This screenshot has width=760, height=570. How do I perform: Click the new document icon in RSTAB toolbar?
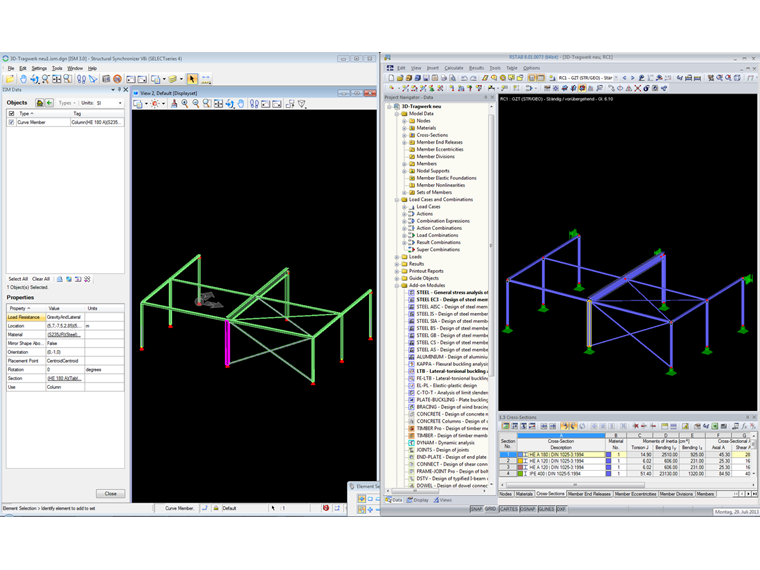(x=391, y=78)
